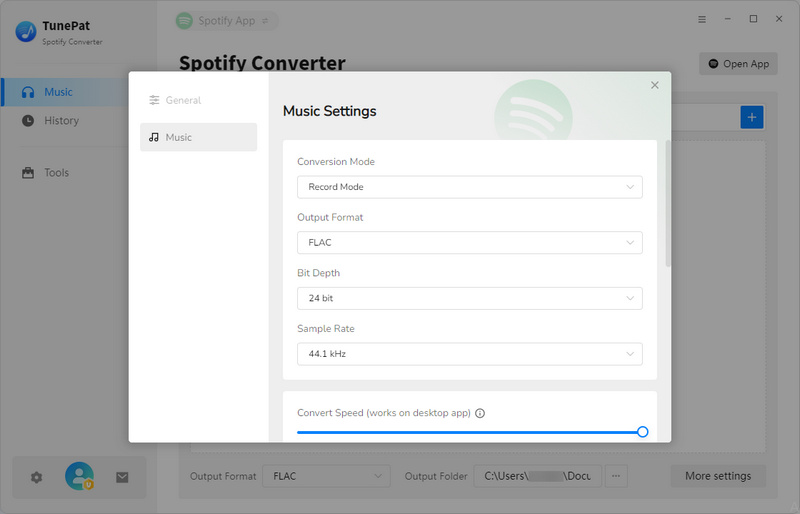Click the swap arrows beside Spotify App

265,21
